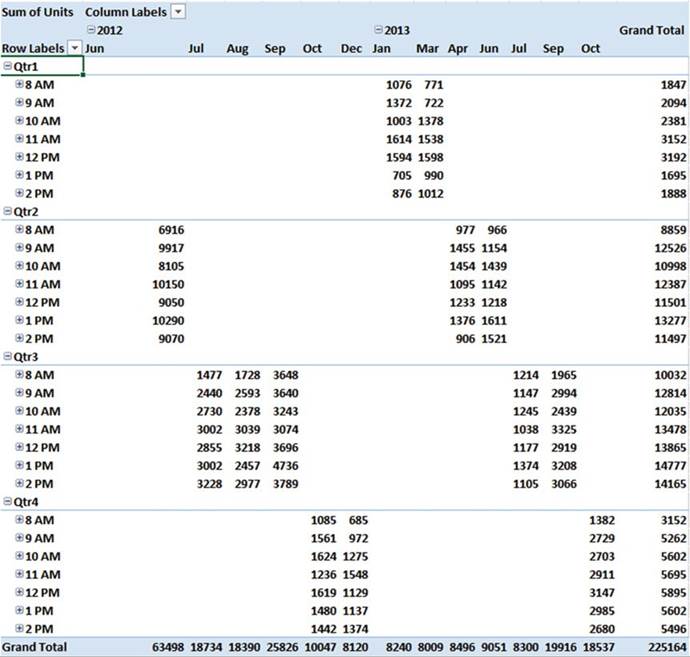Select the Sum of Units cell
This screenshot has width=690, height=657.
click(40, 11)
